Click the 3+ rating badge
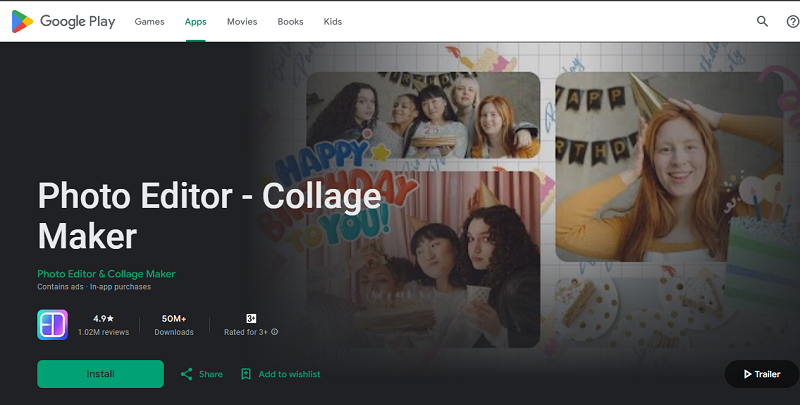Viewport: 800px width, 405px height. pyautogui.click(x=251, y=319)
